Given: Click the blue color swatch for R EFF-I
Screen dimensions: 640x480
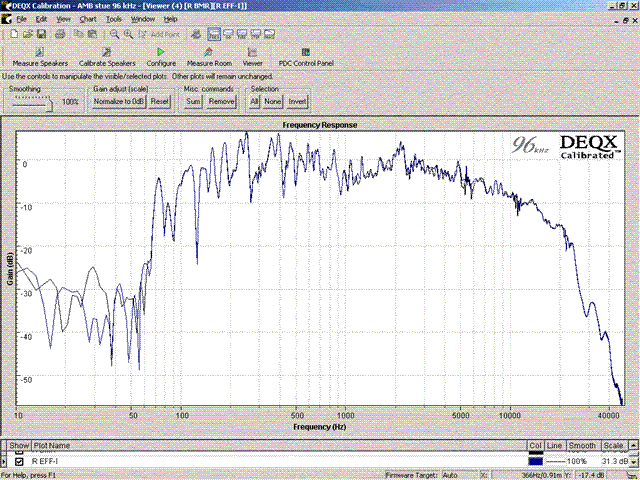Looking at the screenshot, I should pos(535,461).
